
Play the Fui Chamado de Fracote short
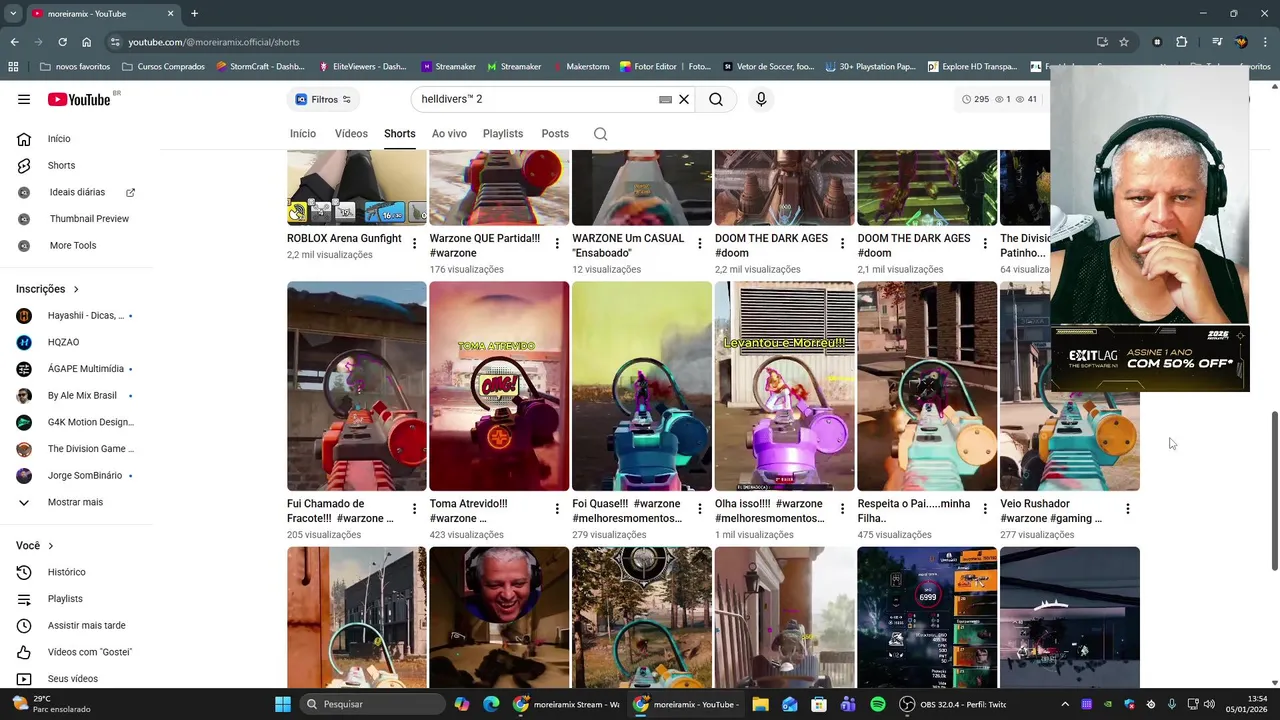coord(357,386)
